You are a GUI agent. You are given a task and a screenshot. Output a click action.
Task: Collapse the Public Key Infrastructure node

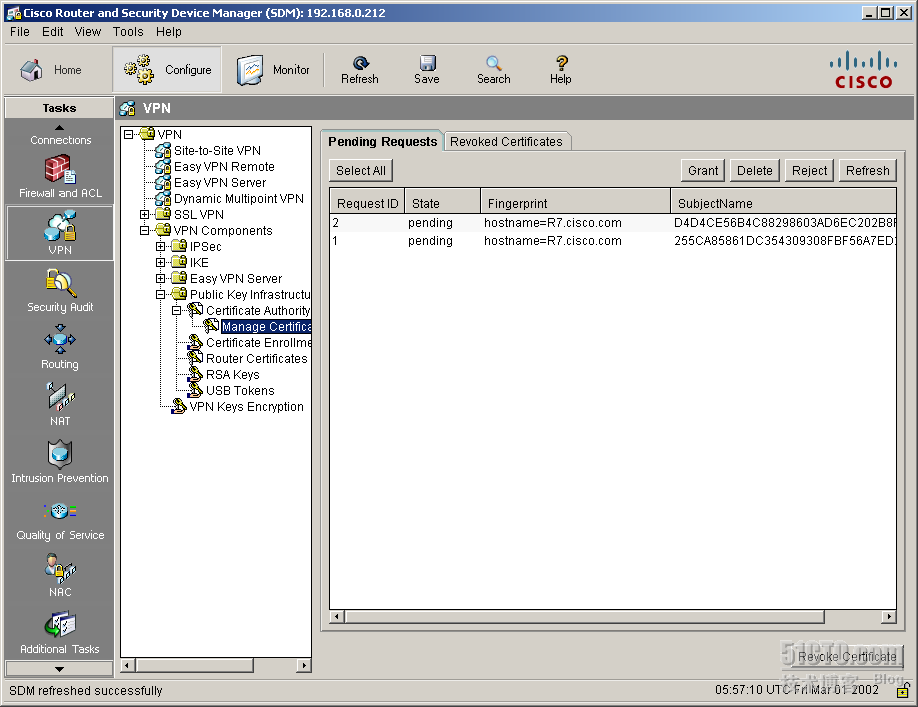(160, 294)
